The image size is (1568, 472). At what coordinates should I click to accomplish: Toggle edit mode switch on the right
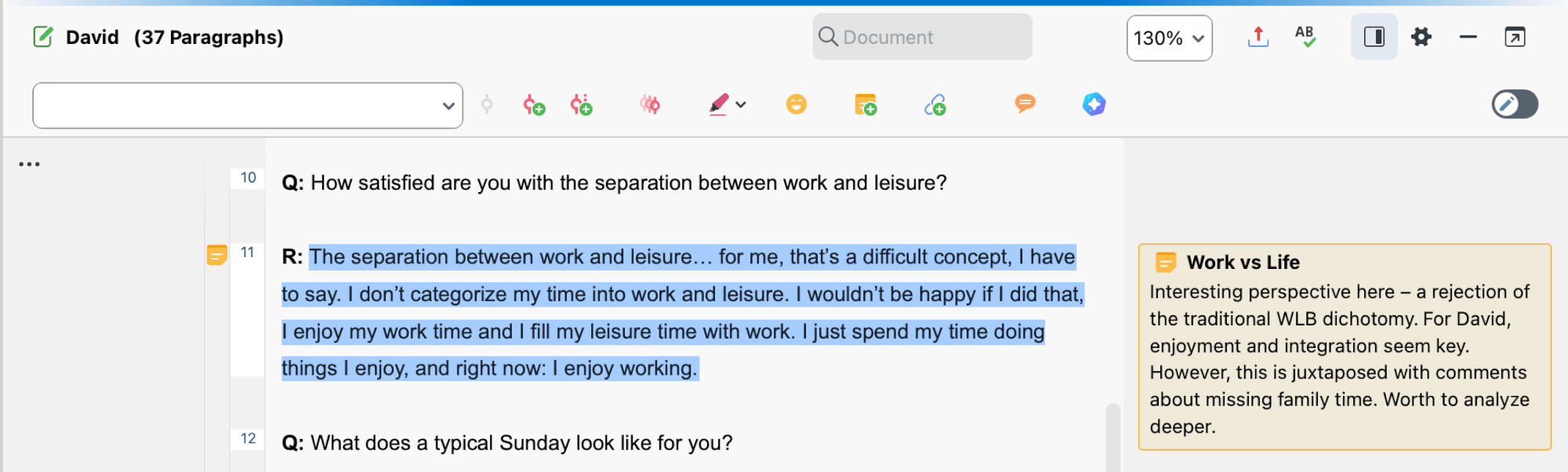pos(1515,104)
